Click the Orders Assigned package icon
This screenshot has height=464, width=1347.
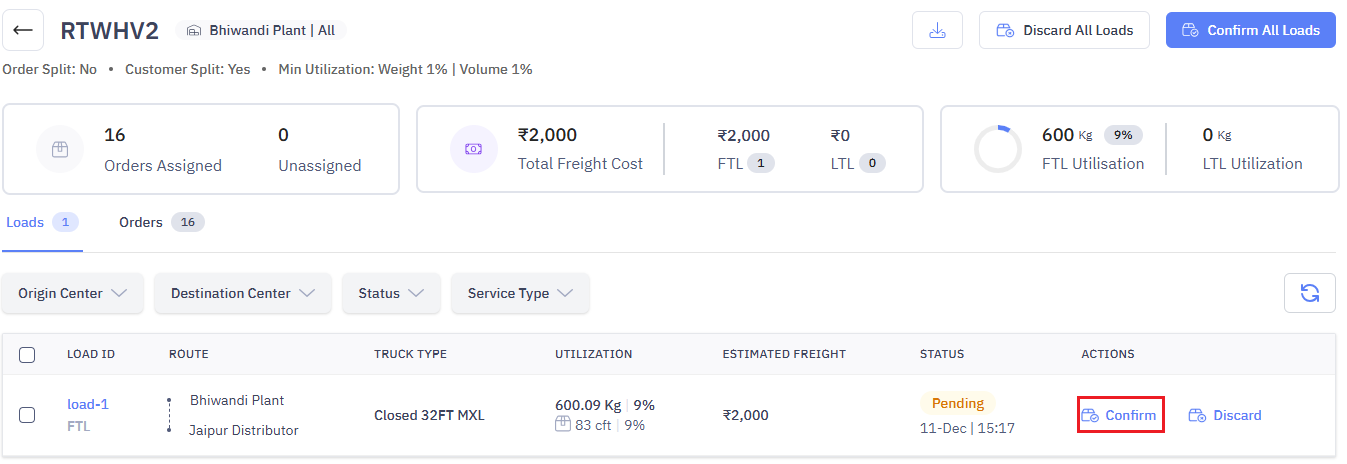tap(60, 149)
